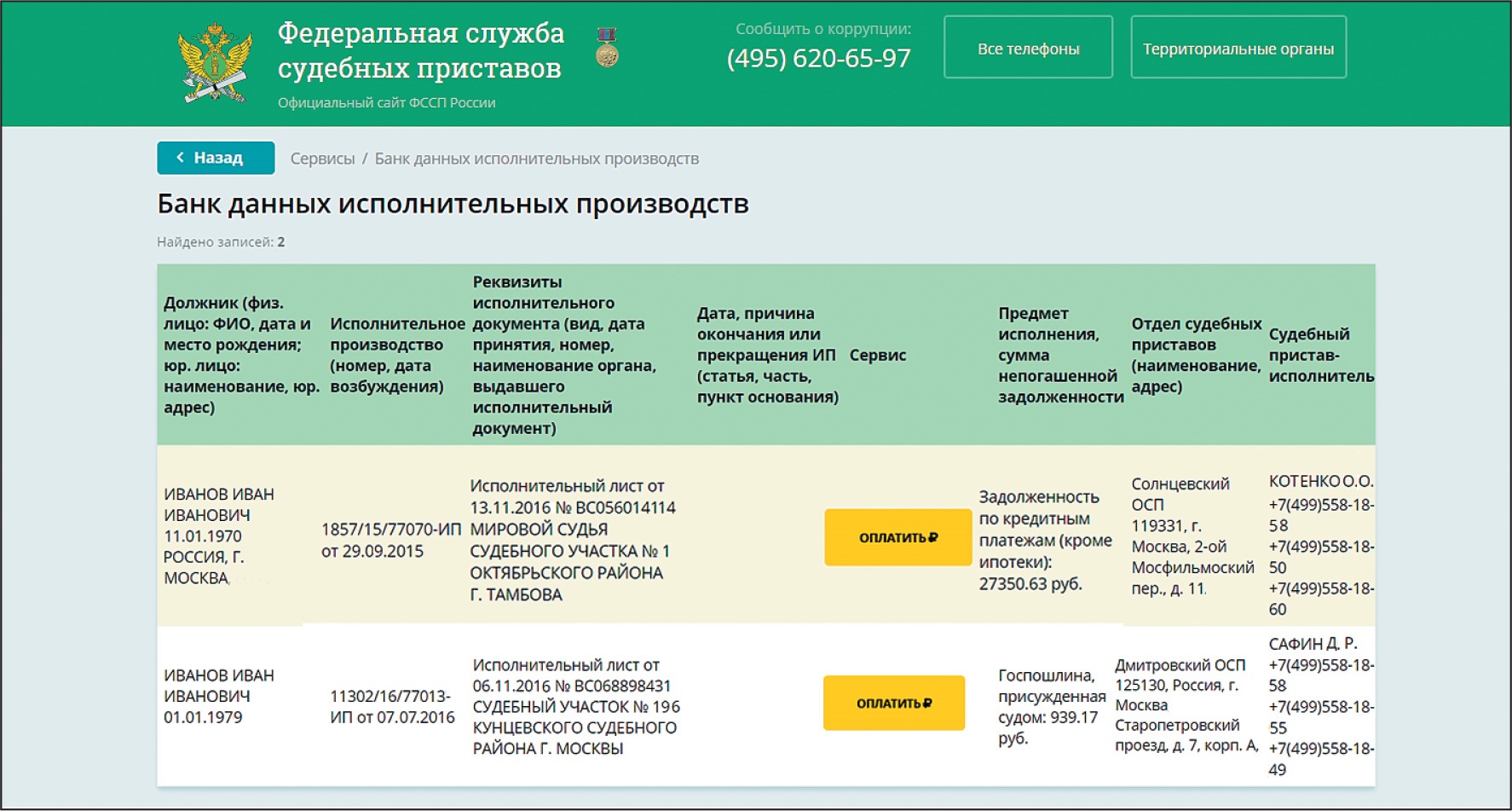This screenshot has height=811, width=1512.
Task: Click bailiff КОТЕНКО О.О. name
Action: pos(1320,481)
